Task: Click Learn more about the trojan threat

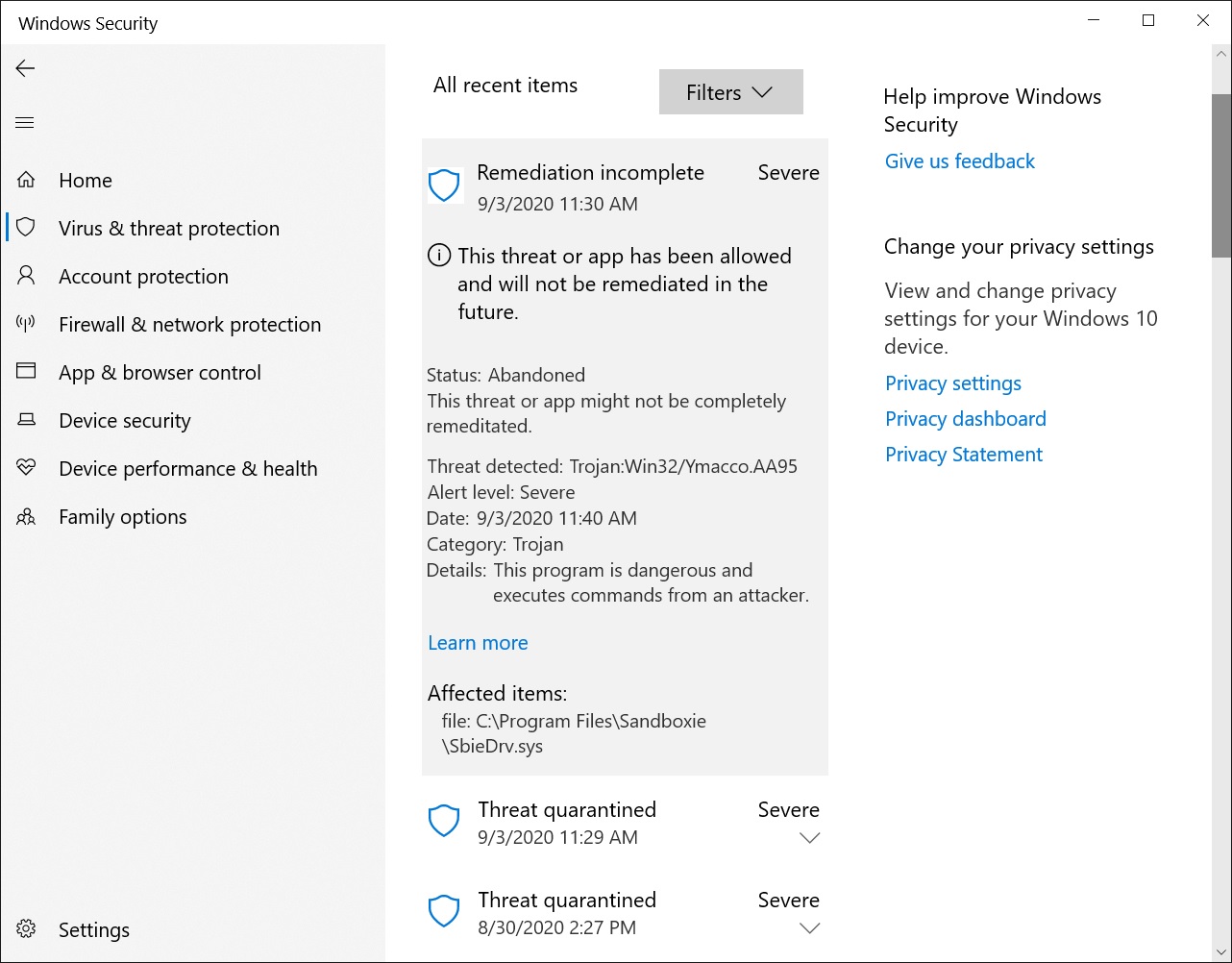Action: pos(478,642)
